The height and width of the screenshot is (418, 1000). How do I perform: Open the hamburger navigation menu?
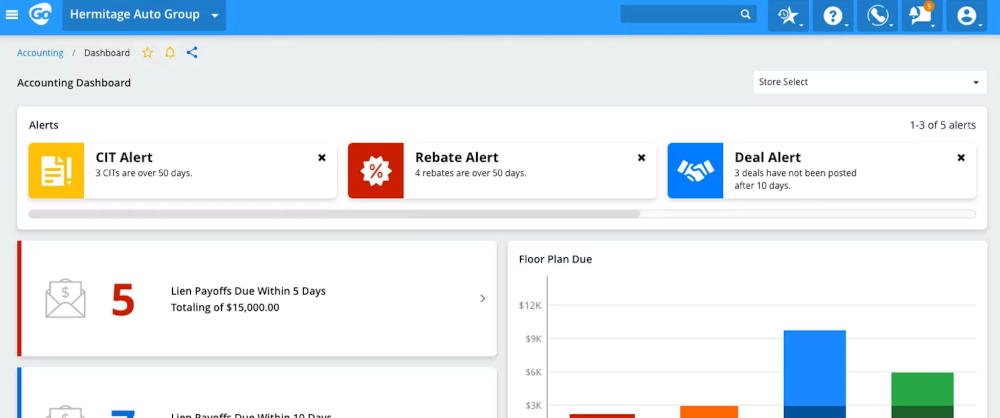pyautogui.click(x=12, y=15)
